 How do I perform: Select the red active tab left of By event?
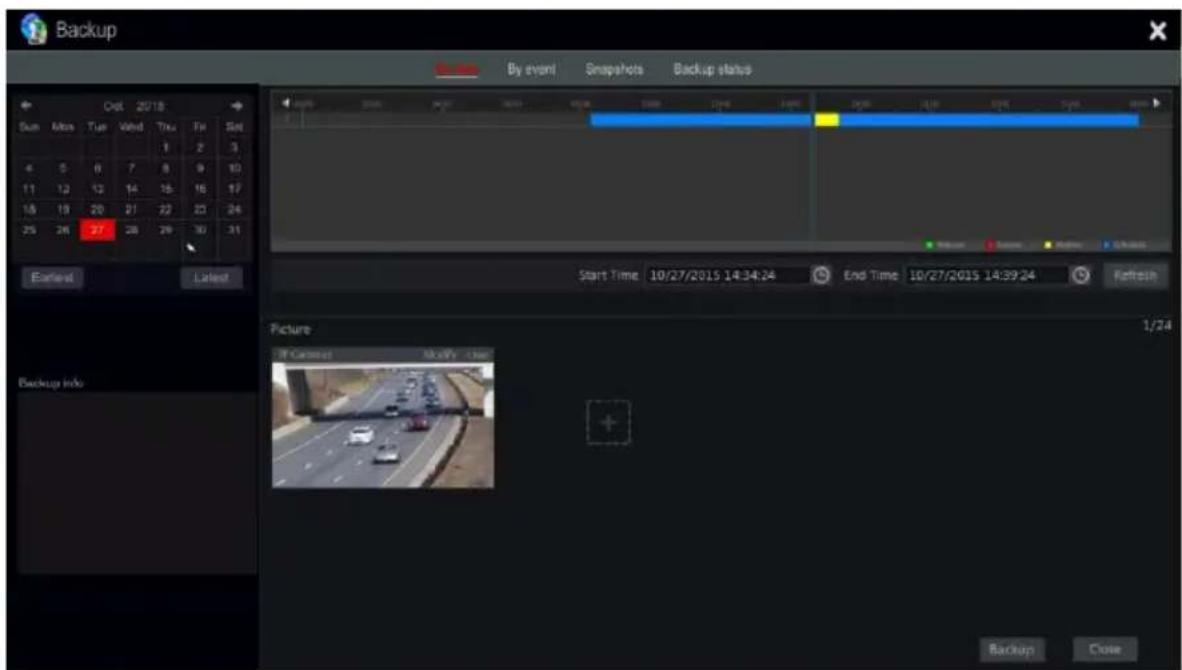457,69
